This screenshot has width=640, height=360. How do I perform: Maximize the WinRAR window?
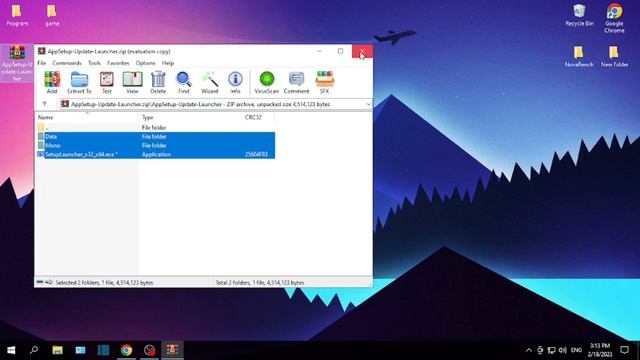pos(340,51)
